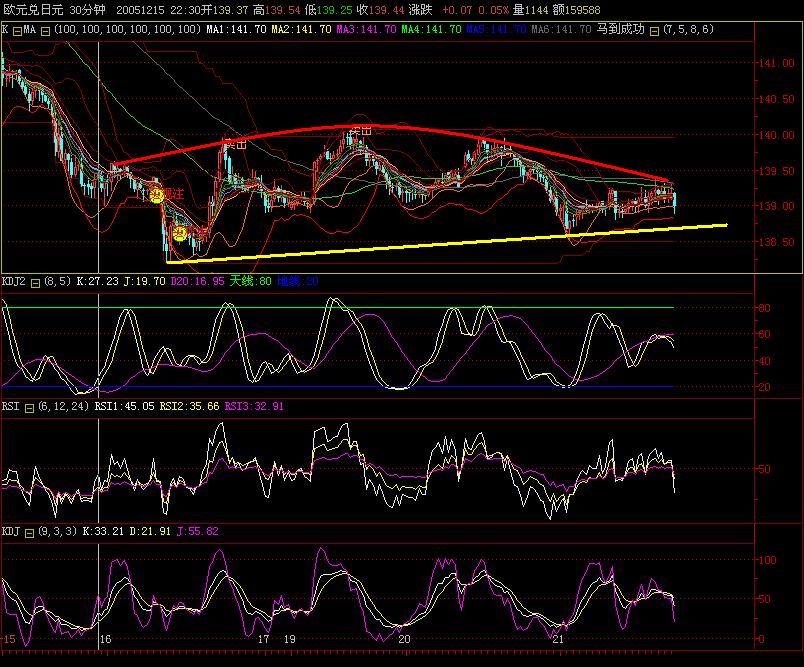Open RSI (6,12,24) parameters
This screenshot has width=804, height=667.
click(64, 407)
